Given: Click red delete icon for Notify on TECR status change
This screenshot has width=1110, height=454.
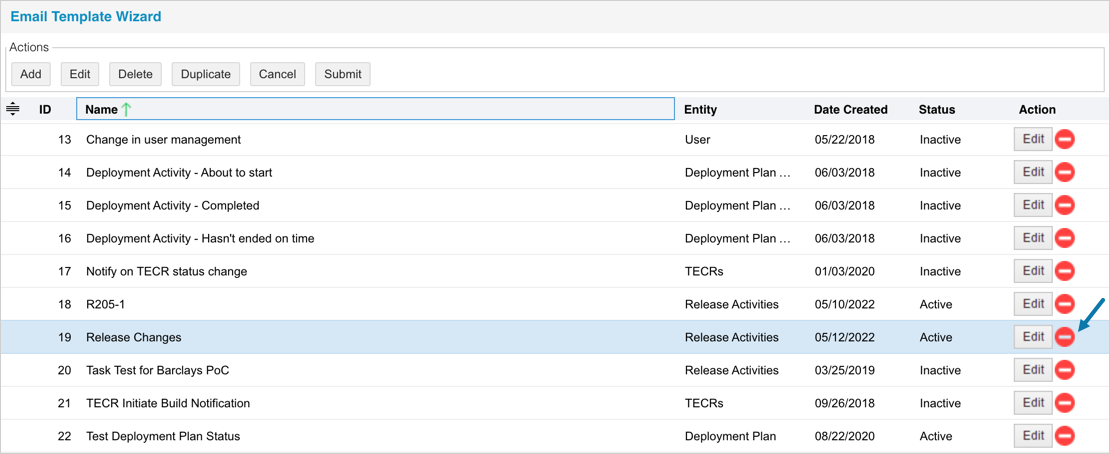Looking at the screenshot, I should coord(1065,271).
